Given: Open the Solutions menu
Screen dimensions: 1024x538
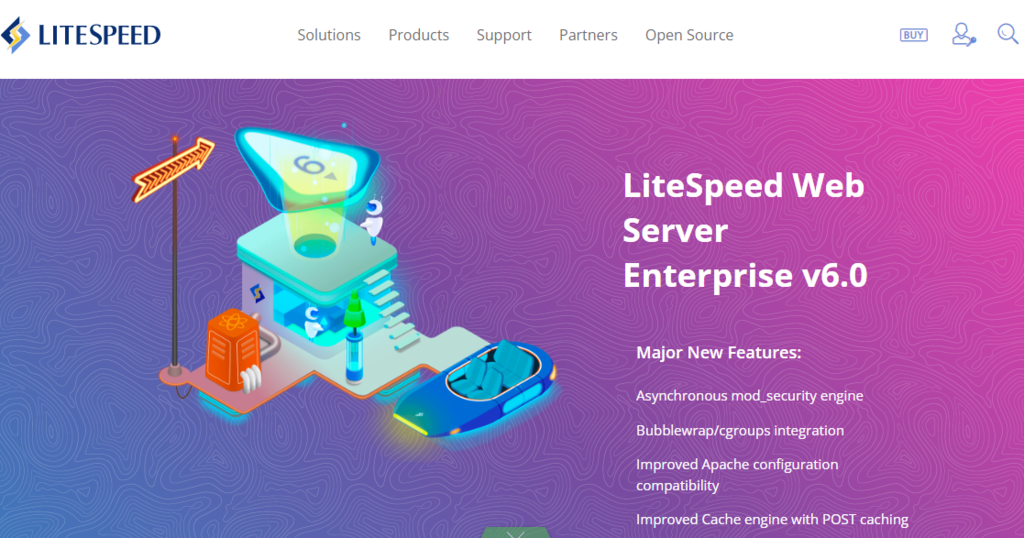Looking at the screenshot, I should (329, 35).
